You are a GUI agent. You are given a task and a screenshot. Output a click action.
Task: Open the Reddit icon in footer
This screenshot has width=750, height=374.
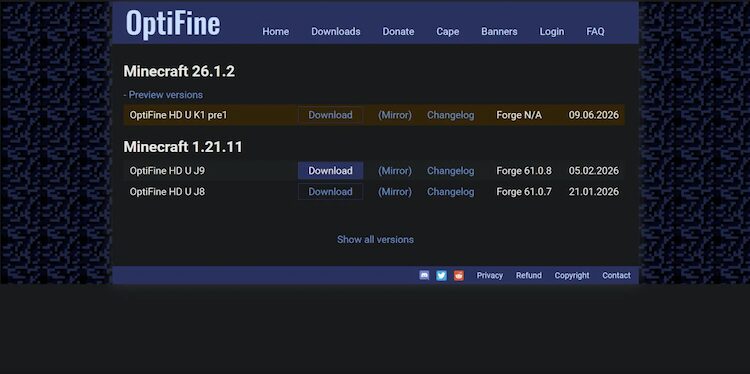(459, 275)
